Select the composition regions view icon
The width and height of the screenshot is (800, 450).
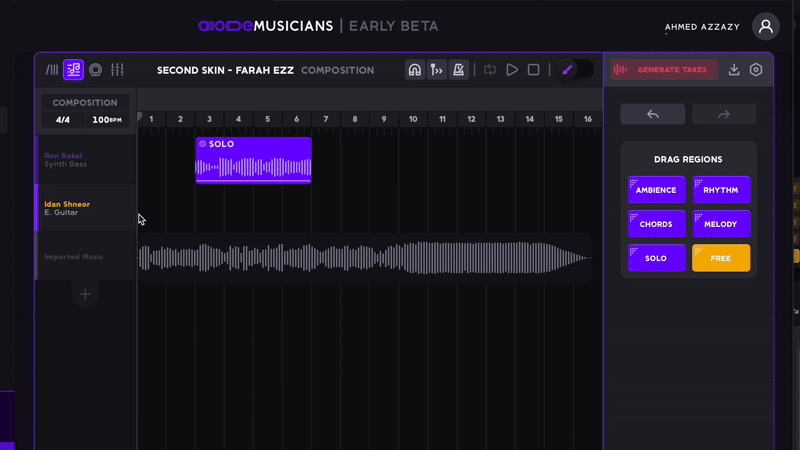(73, 70)
